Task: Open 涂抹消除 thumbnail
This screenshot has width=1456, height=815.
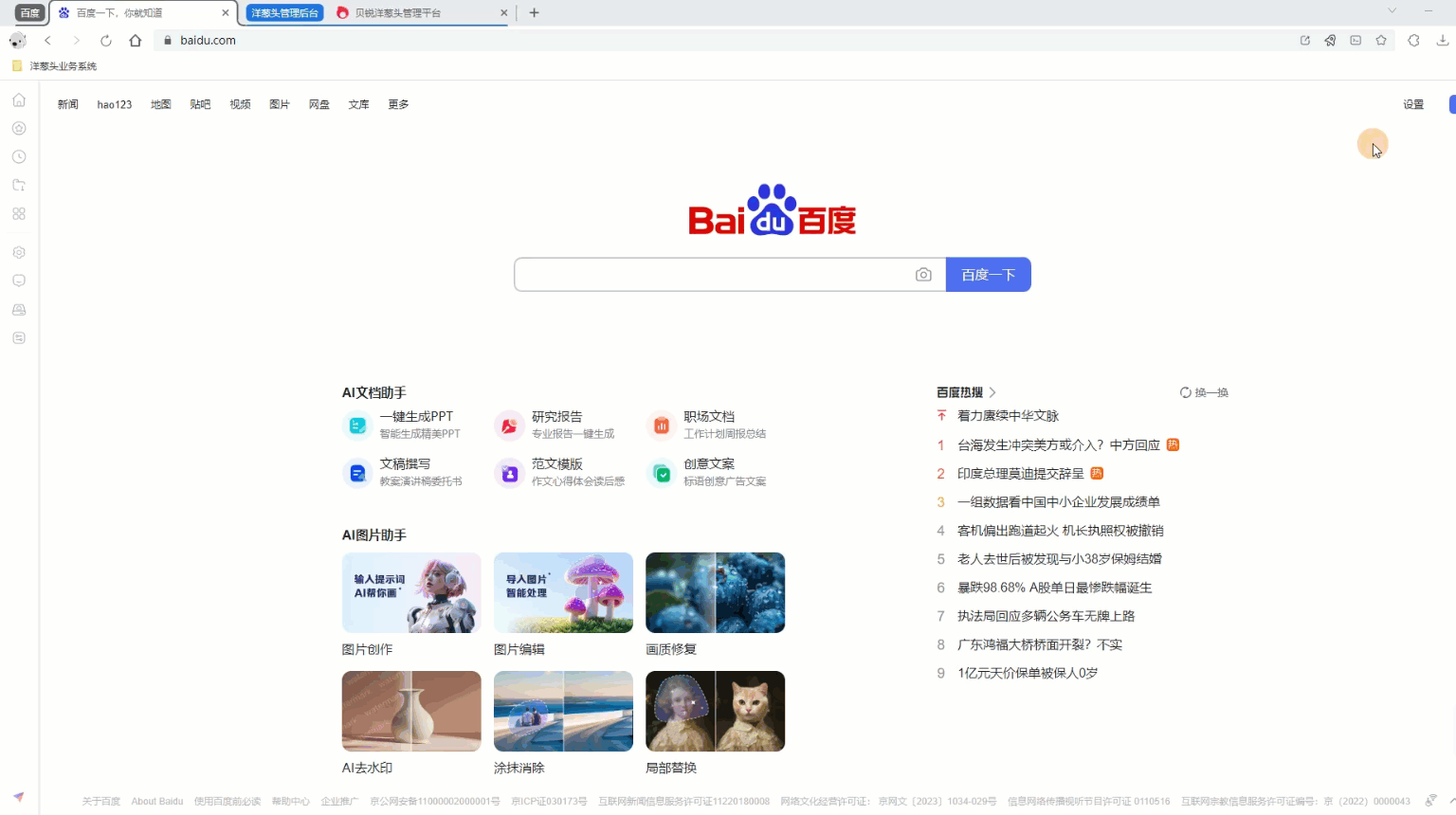Action: click(563, 711)
